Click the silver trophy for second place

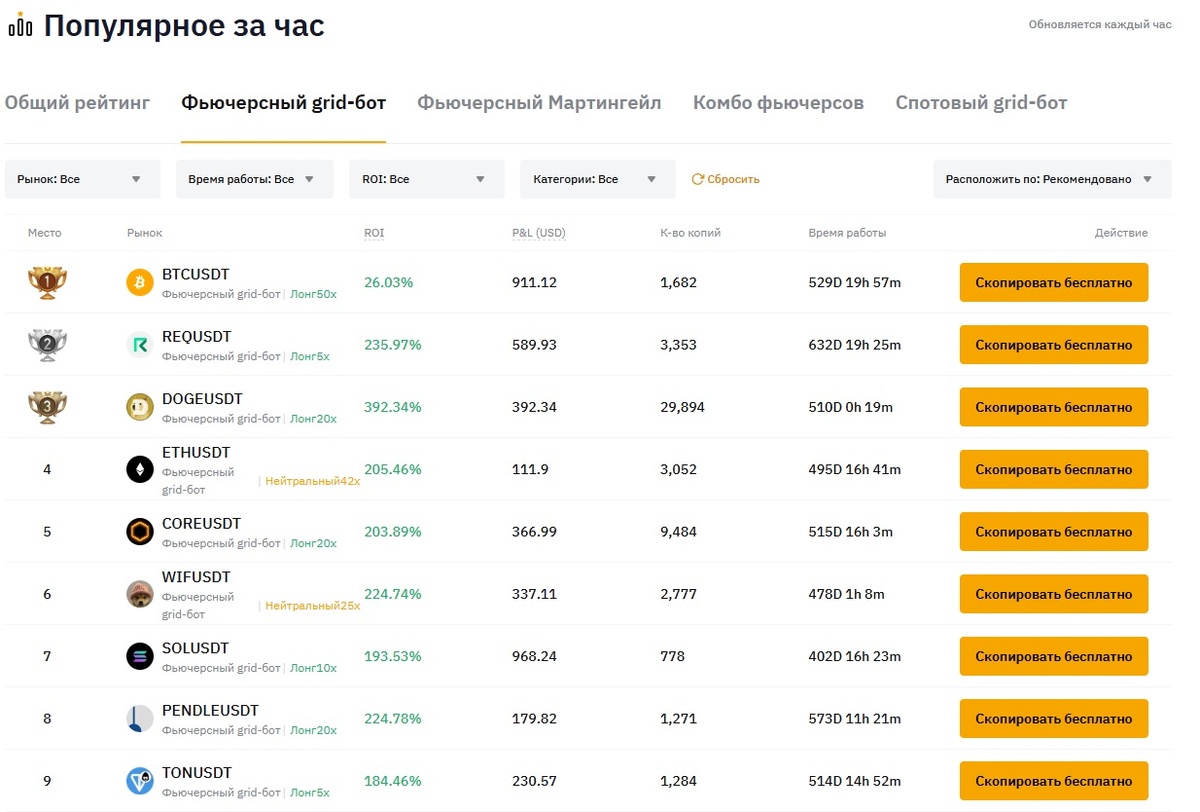coord(46,344)
